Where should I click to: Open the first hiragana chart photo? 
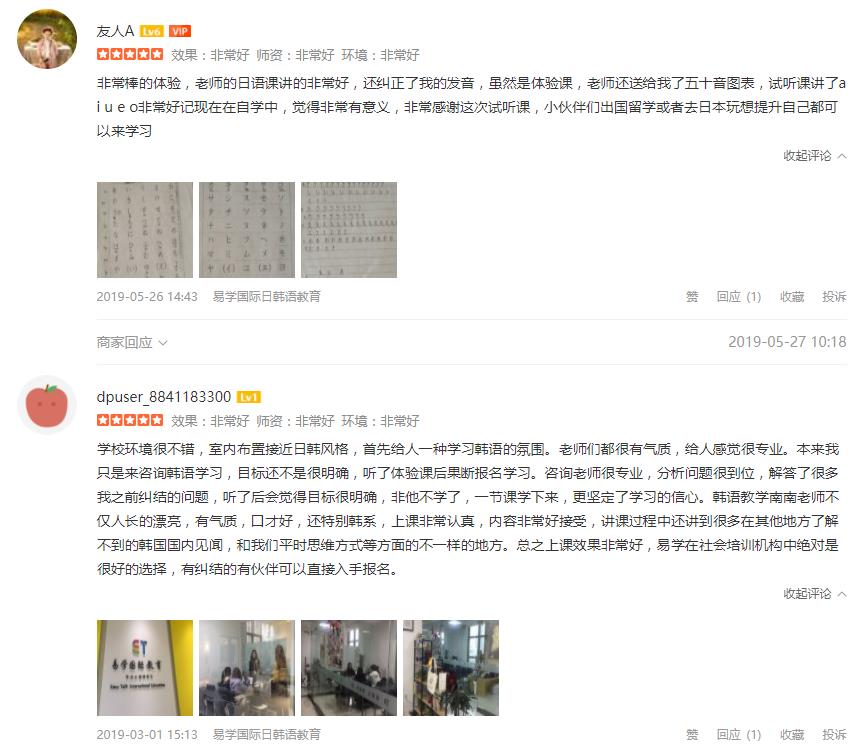[x=145, y=230]
